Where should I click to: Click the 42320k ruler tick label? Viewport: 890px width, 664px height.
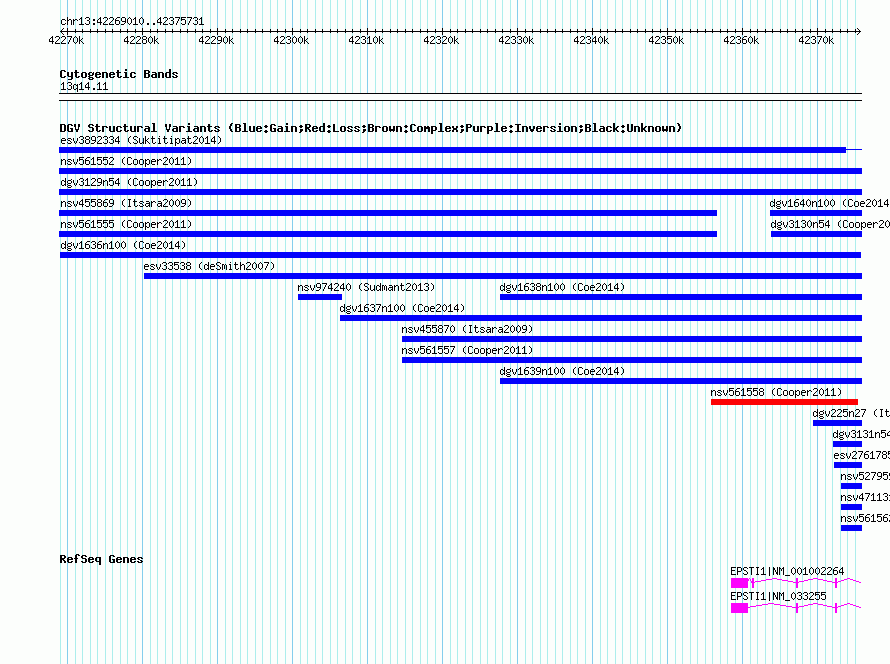pyautogui.click(x=441, y=40)
